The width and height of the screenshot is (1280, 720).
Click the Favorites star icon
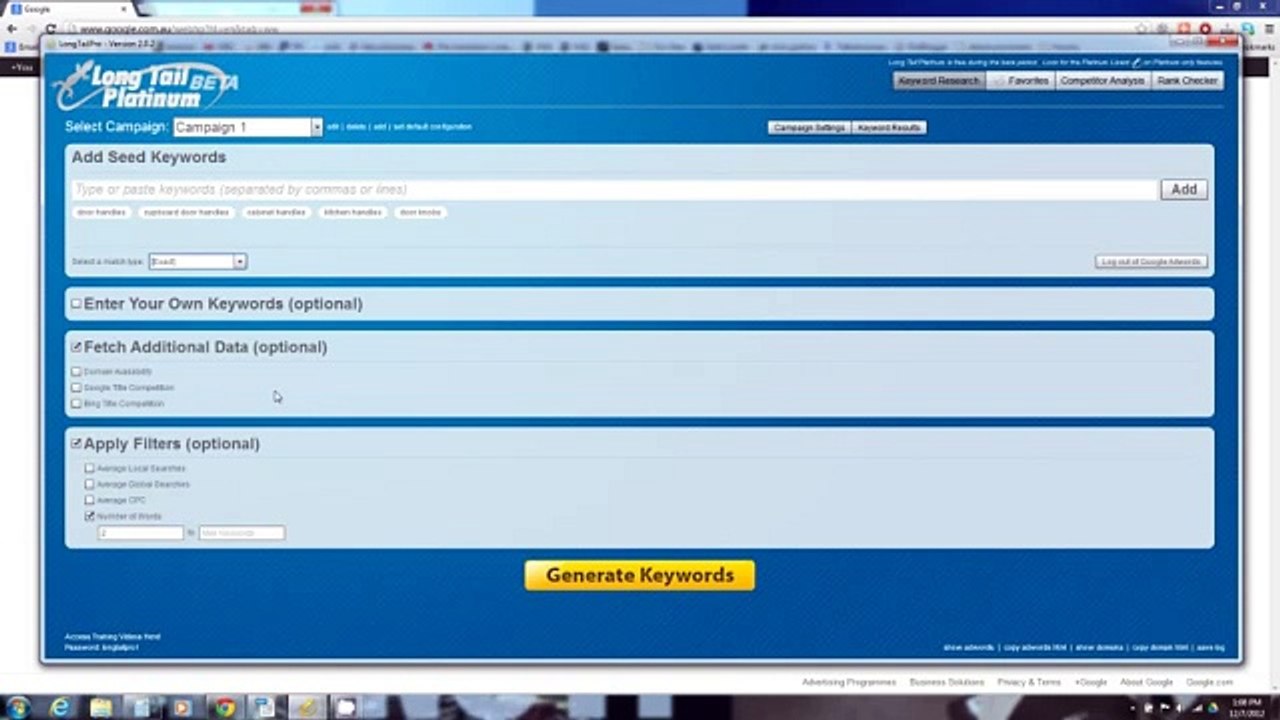(x=998, y=81)
